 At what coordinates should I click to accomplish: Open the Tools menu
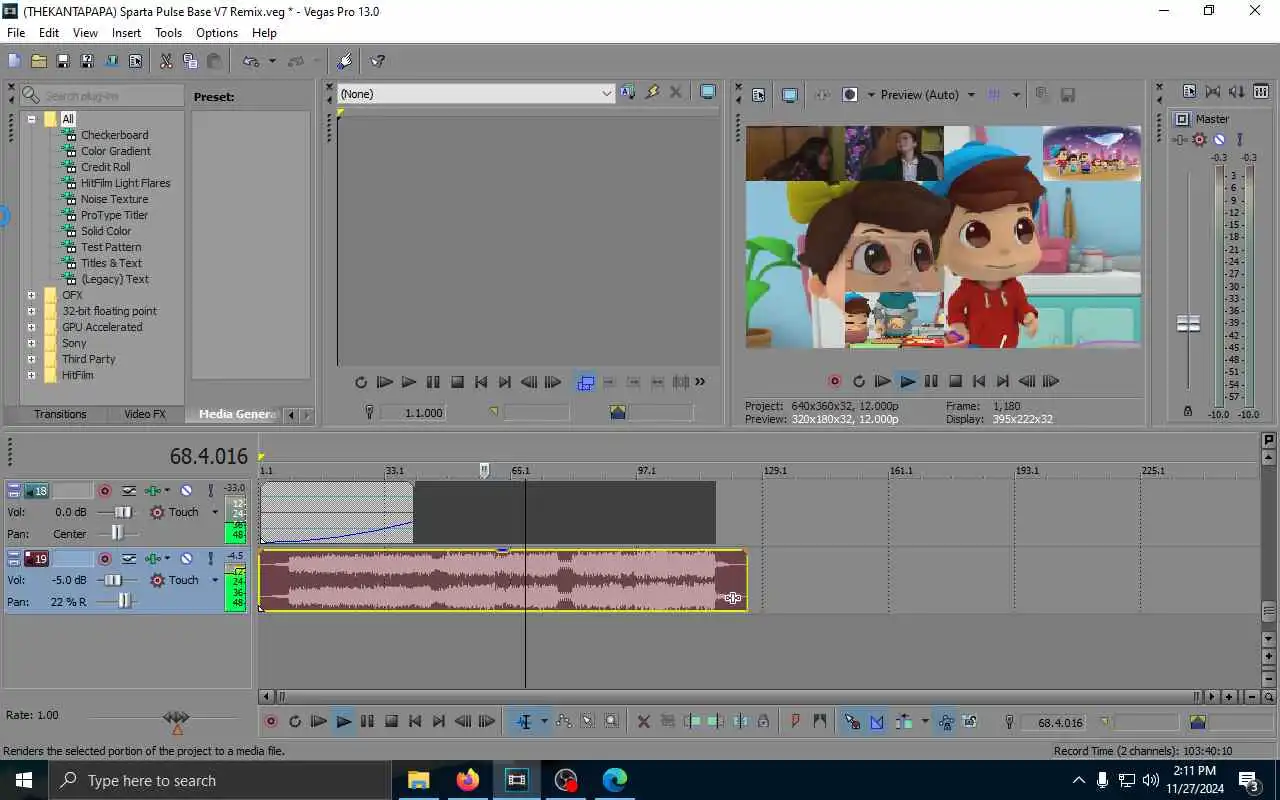pos(168,33)
